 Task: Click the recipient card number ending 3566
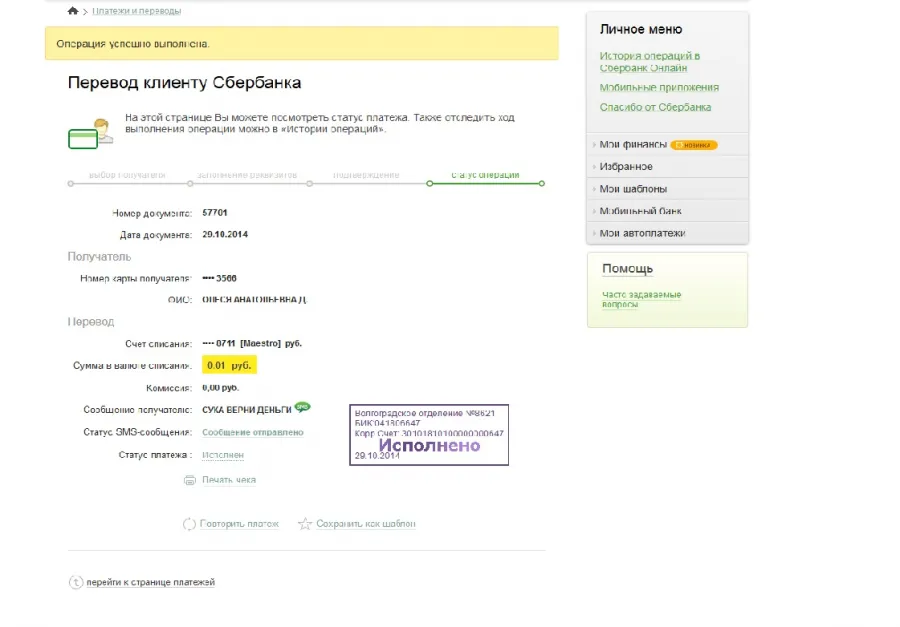(x=219, y=278)
